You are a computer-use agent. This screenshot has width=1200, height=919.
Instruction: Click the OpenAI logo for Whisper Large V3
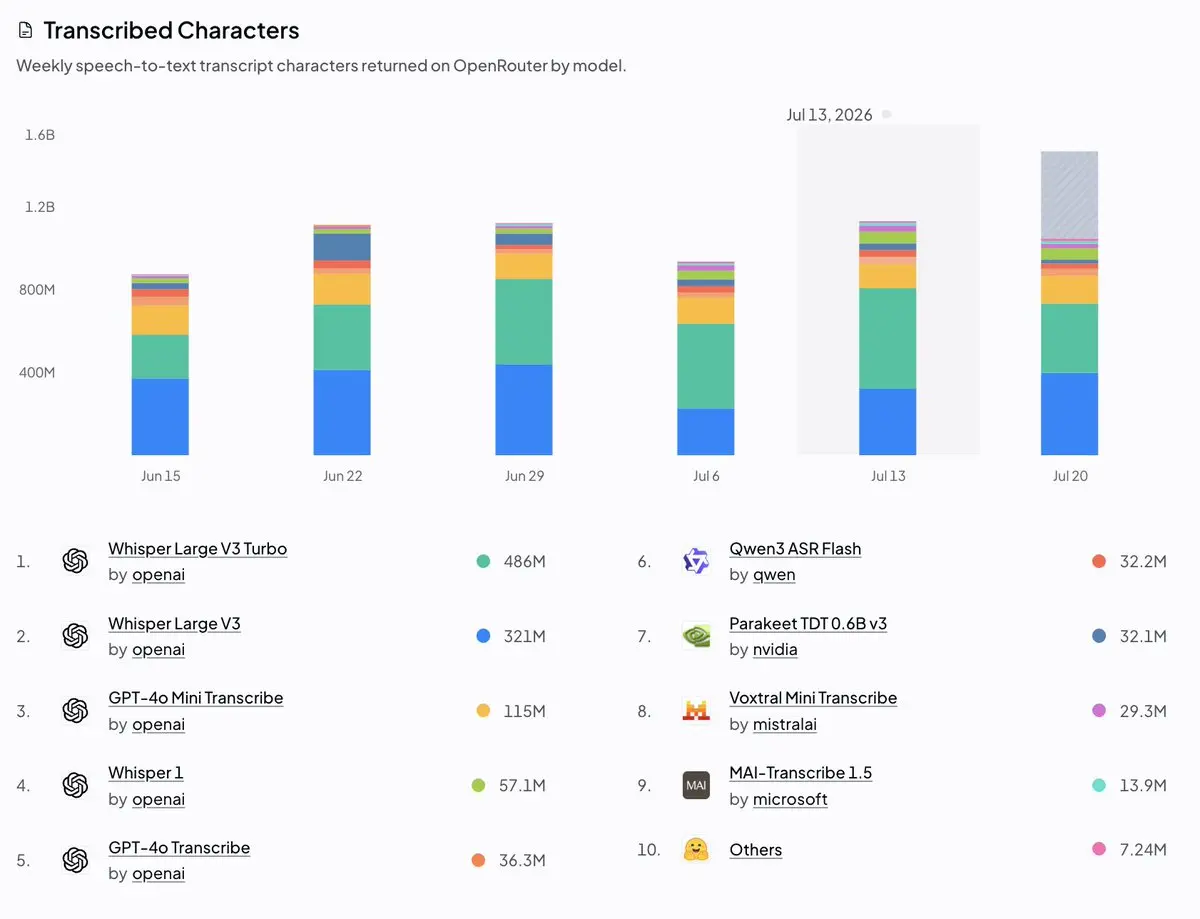click(x=75, y=636)
